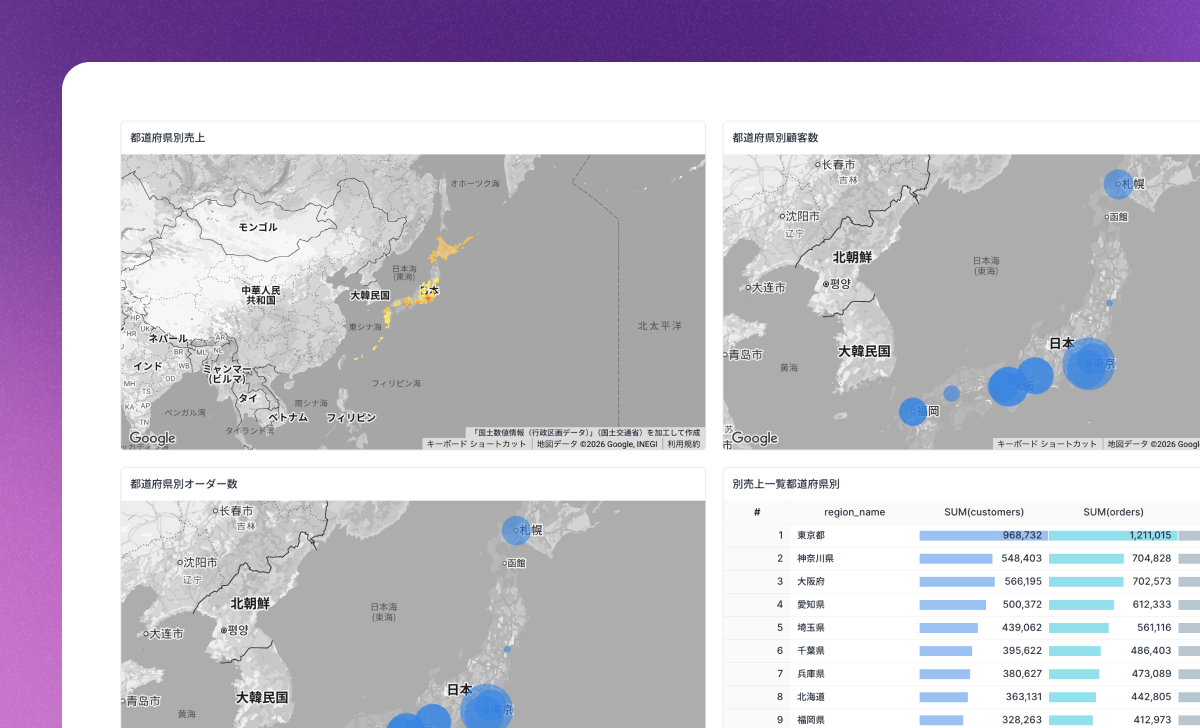Viewport: 1200px width, 728px height.
Task: Click the 都道府県別顧客数 chart title
Action: 775,138
